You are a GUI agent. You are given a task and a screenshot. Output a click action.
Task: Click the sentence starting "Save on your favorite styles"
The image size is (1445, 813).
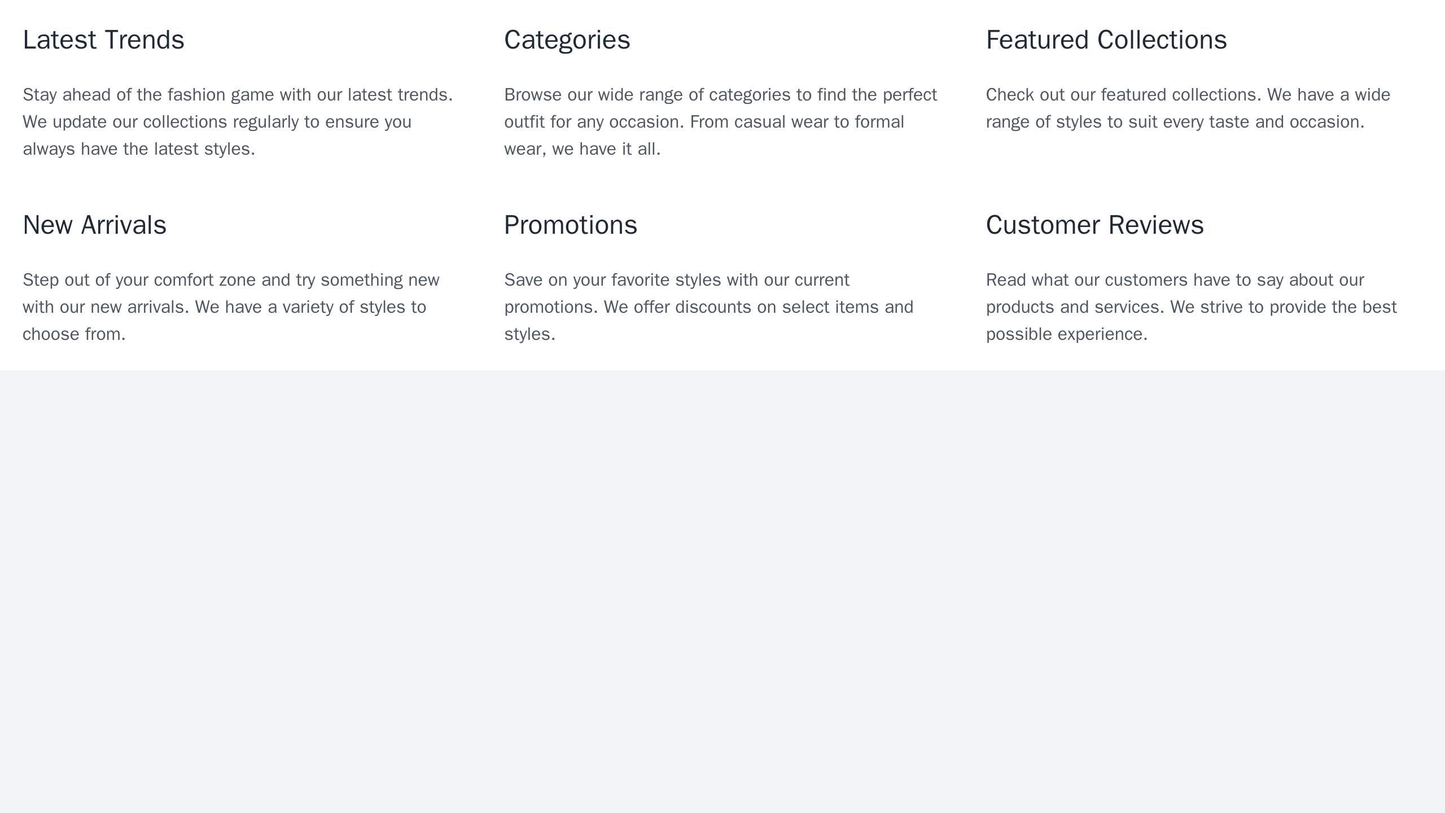click(676, 280)
